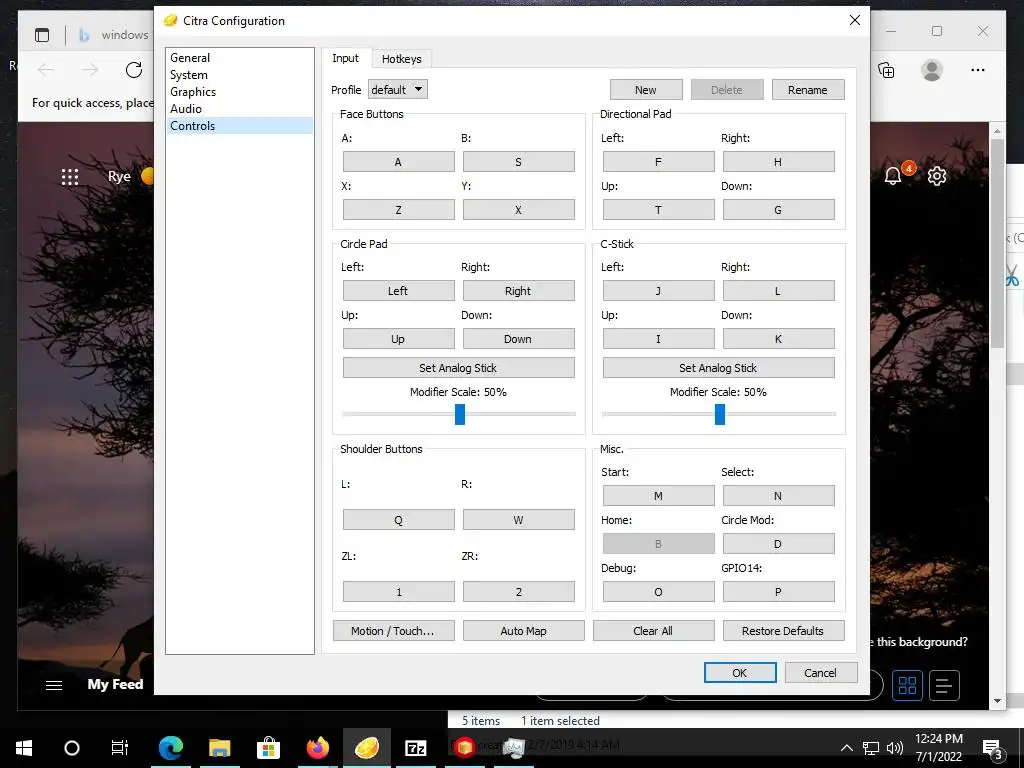Open the Profile default dropdown
Viewport: 1024px width, 768px height.
[398, 89]
